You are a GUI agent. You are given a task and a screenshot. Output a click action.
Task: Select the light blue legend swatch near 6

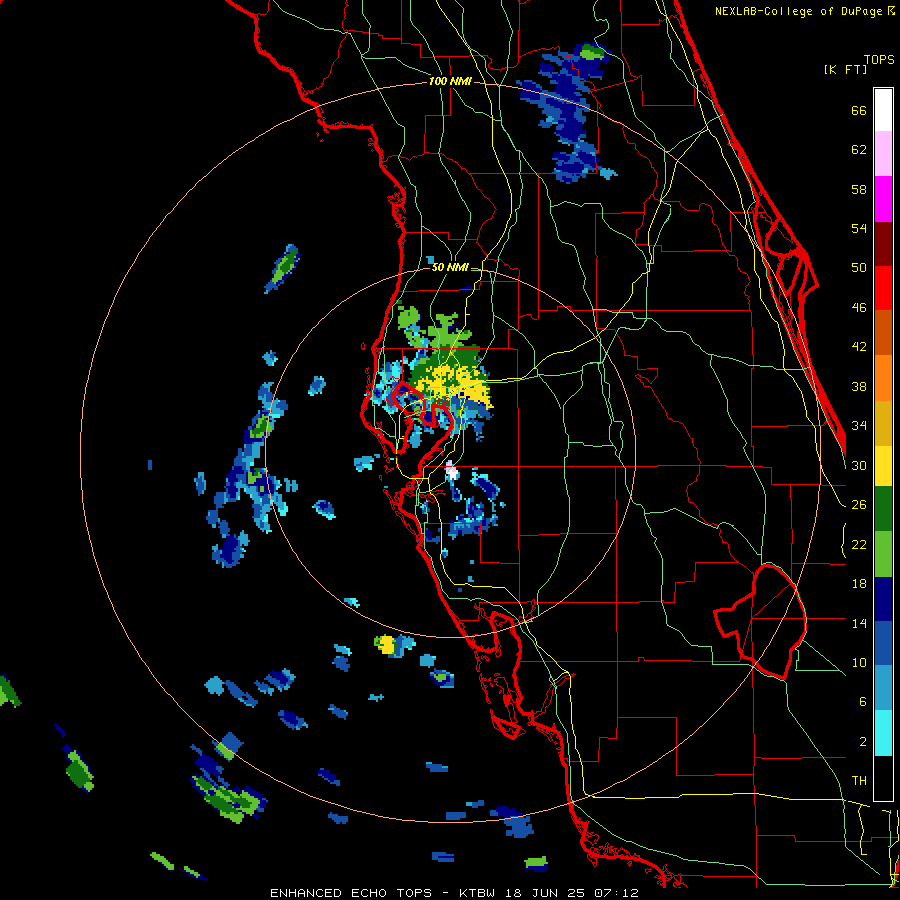coord(883,688)
